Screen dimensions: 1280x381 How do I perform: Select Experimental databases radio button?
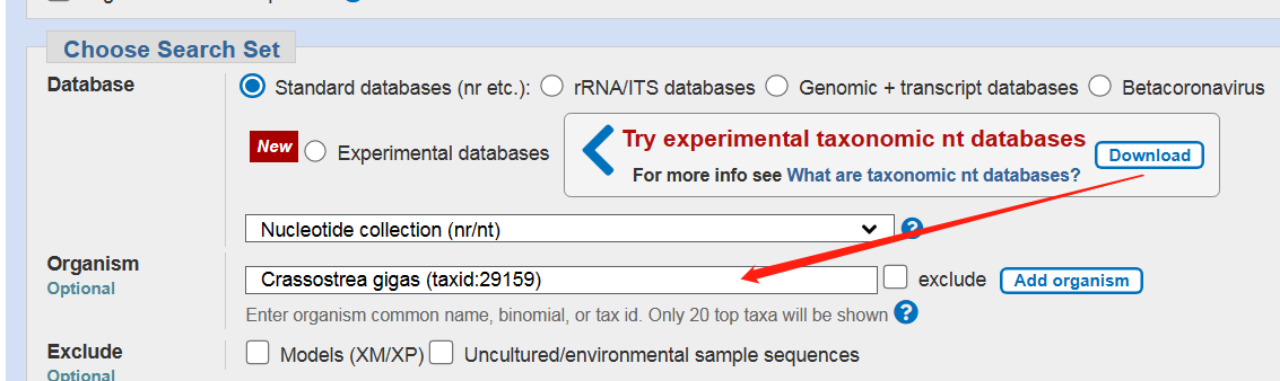tap(315, 153)
